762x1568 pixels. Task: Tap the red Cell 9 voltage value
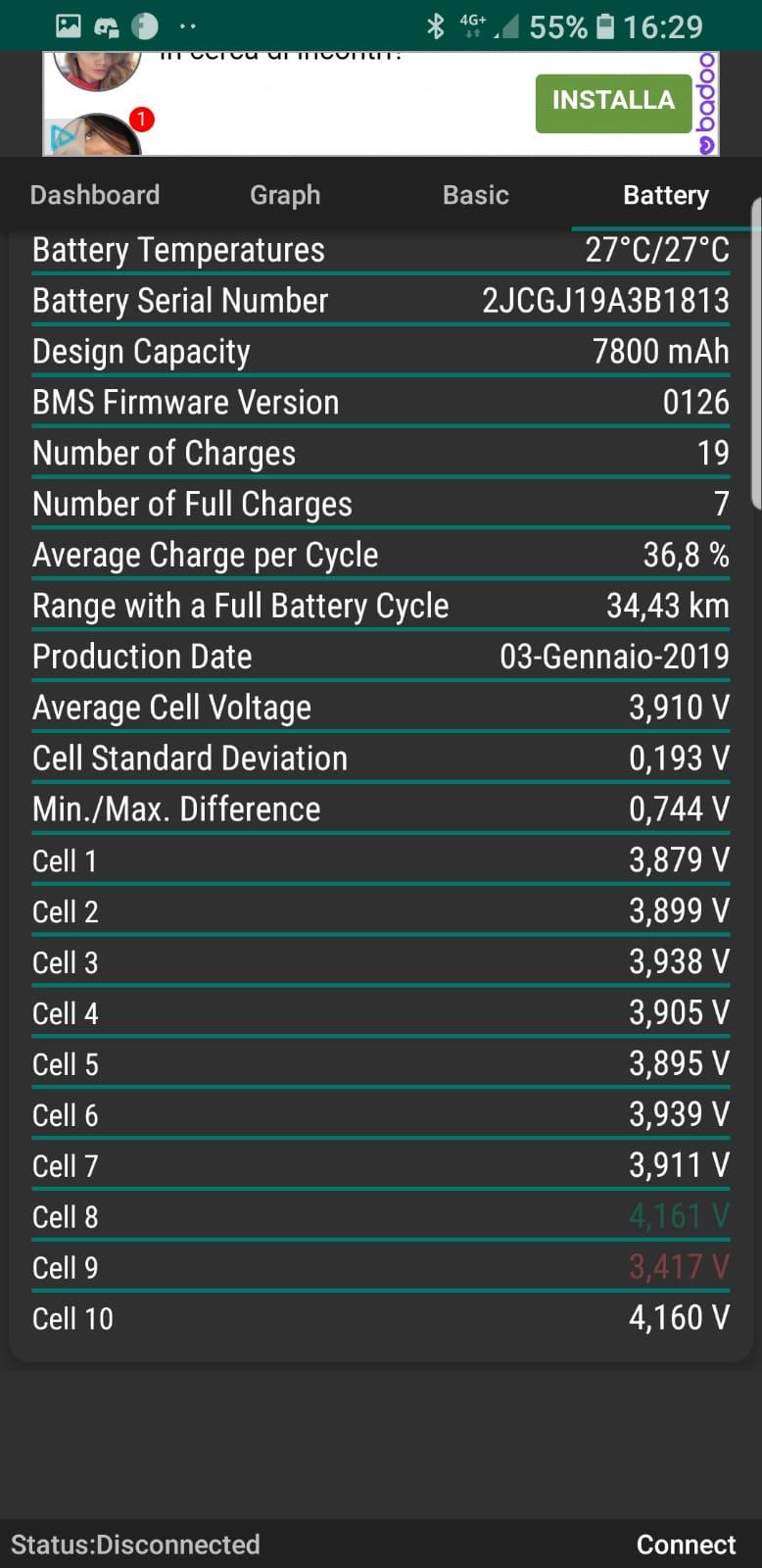[679, 1267]
